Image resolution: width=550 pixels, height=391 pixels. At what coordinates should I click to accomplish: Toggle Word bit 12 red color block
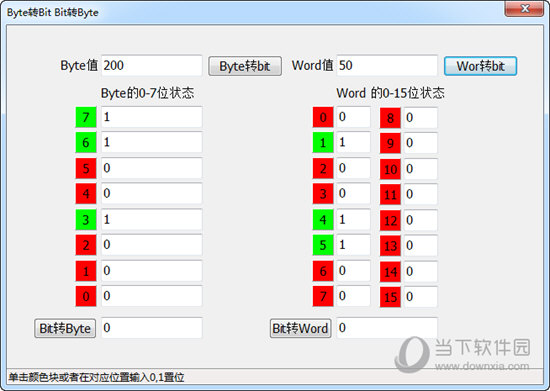point(390,220)
